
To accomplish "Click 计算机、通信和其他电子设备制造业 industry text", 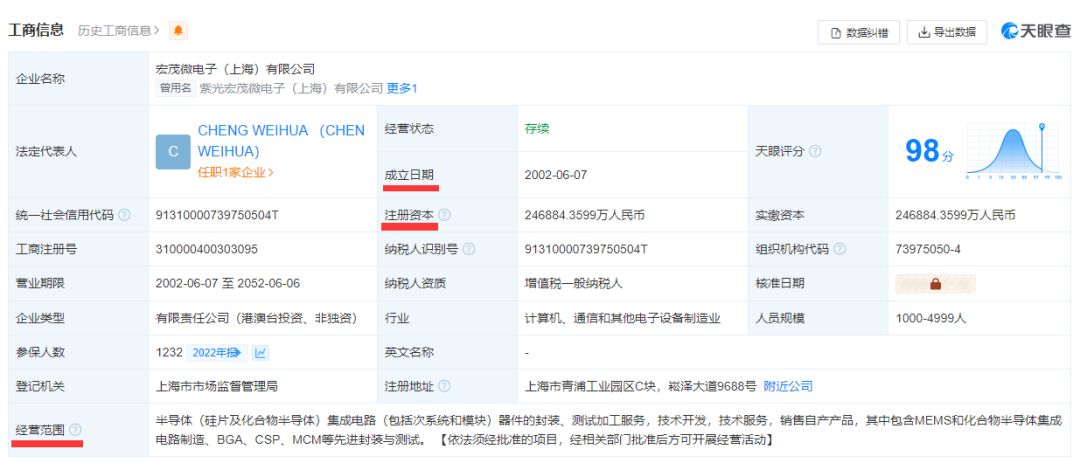I will pos(623,318).
